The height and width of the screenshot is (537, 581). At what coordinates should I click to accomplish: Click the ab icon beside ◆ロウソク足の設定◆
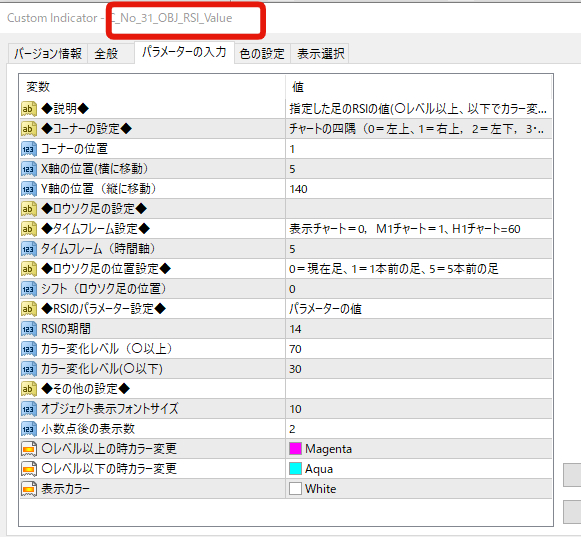tap(29, 209)
